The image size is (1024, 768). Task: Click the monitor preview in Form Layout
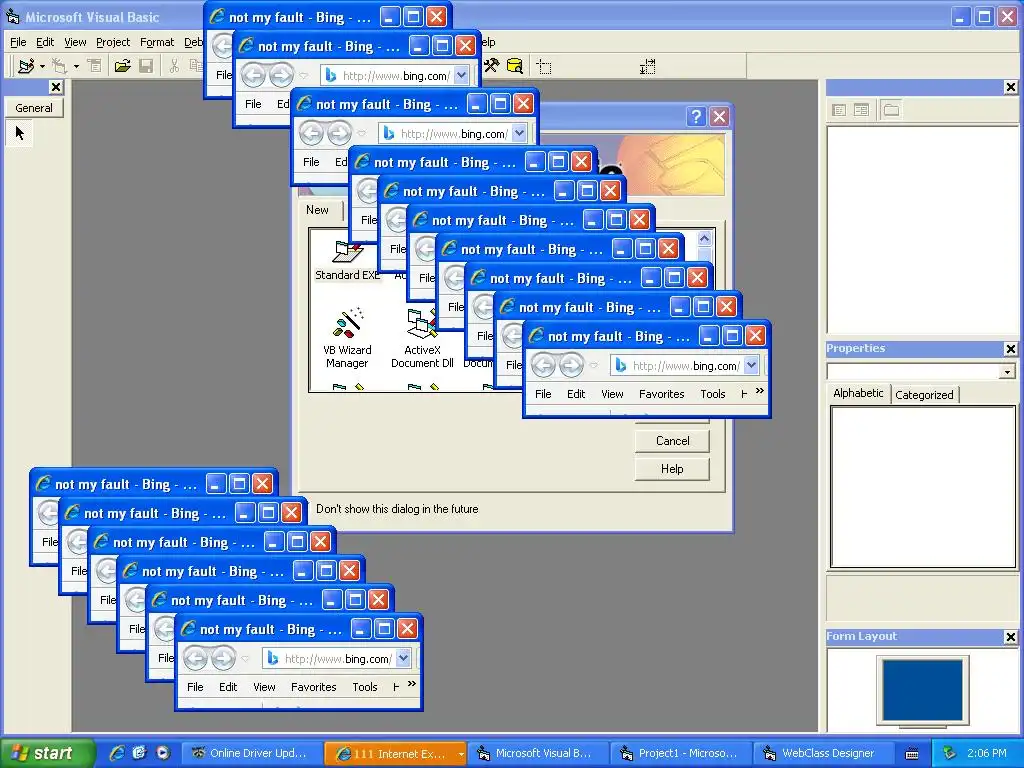[922, 690]
